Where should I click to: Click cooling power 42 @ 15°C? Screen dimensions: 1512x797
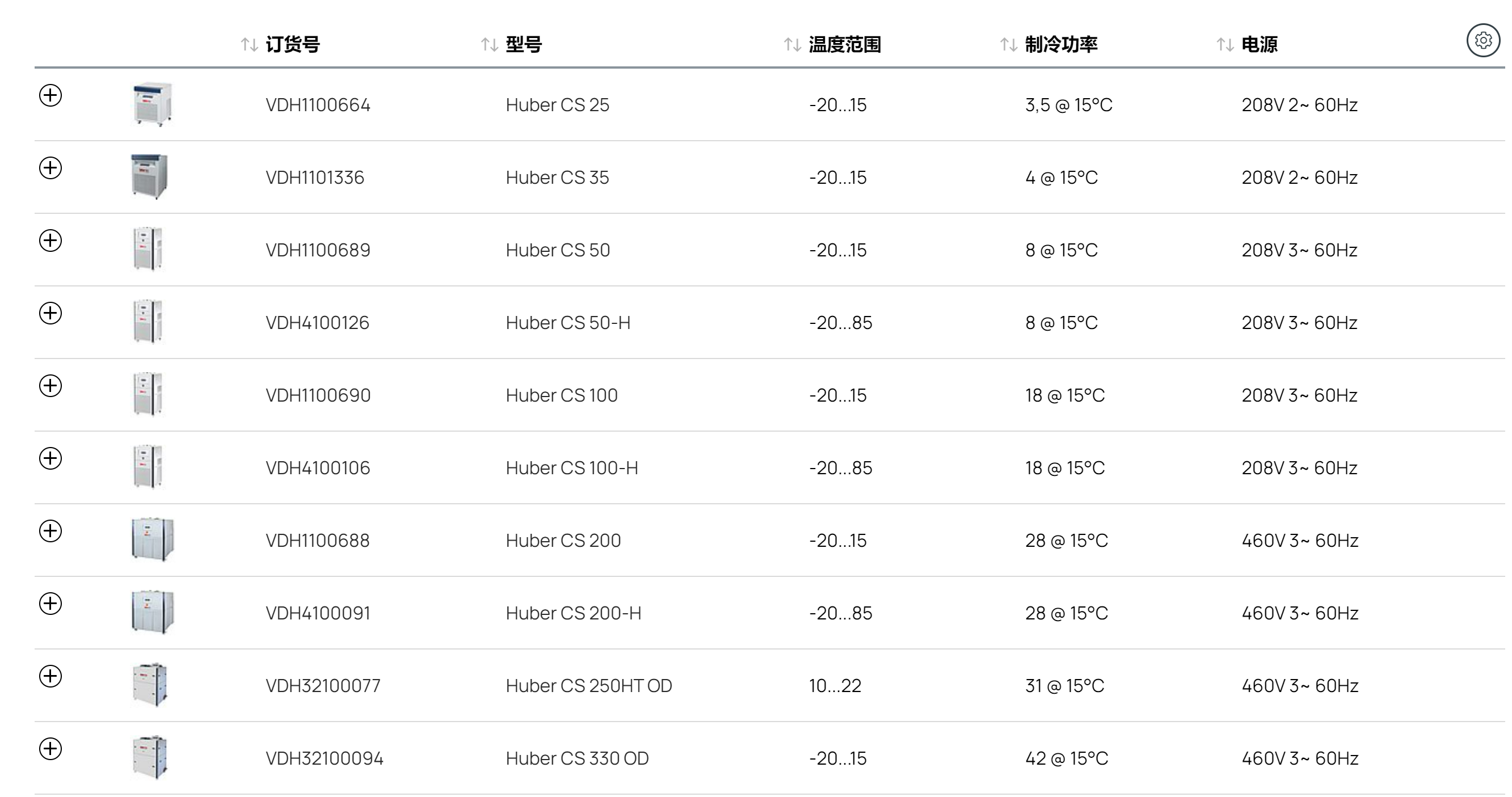pos(1067,758)
